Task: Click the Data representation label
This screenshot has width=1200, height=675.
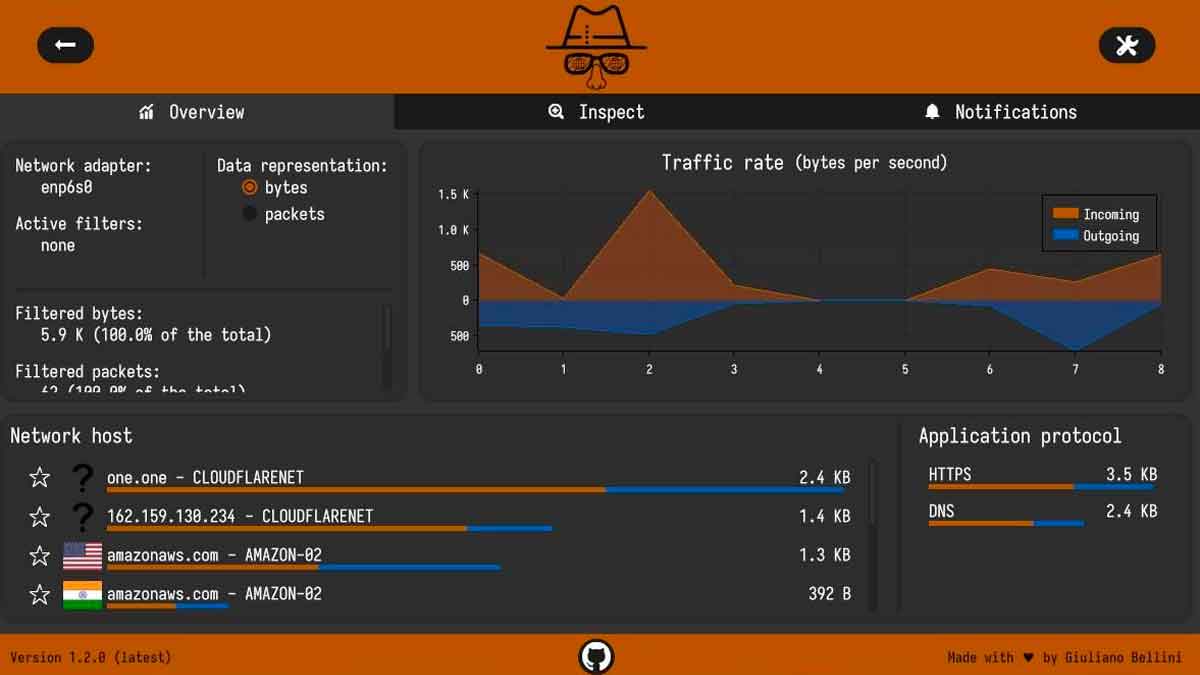Action: (x=302, y=166)
